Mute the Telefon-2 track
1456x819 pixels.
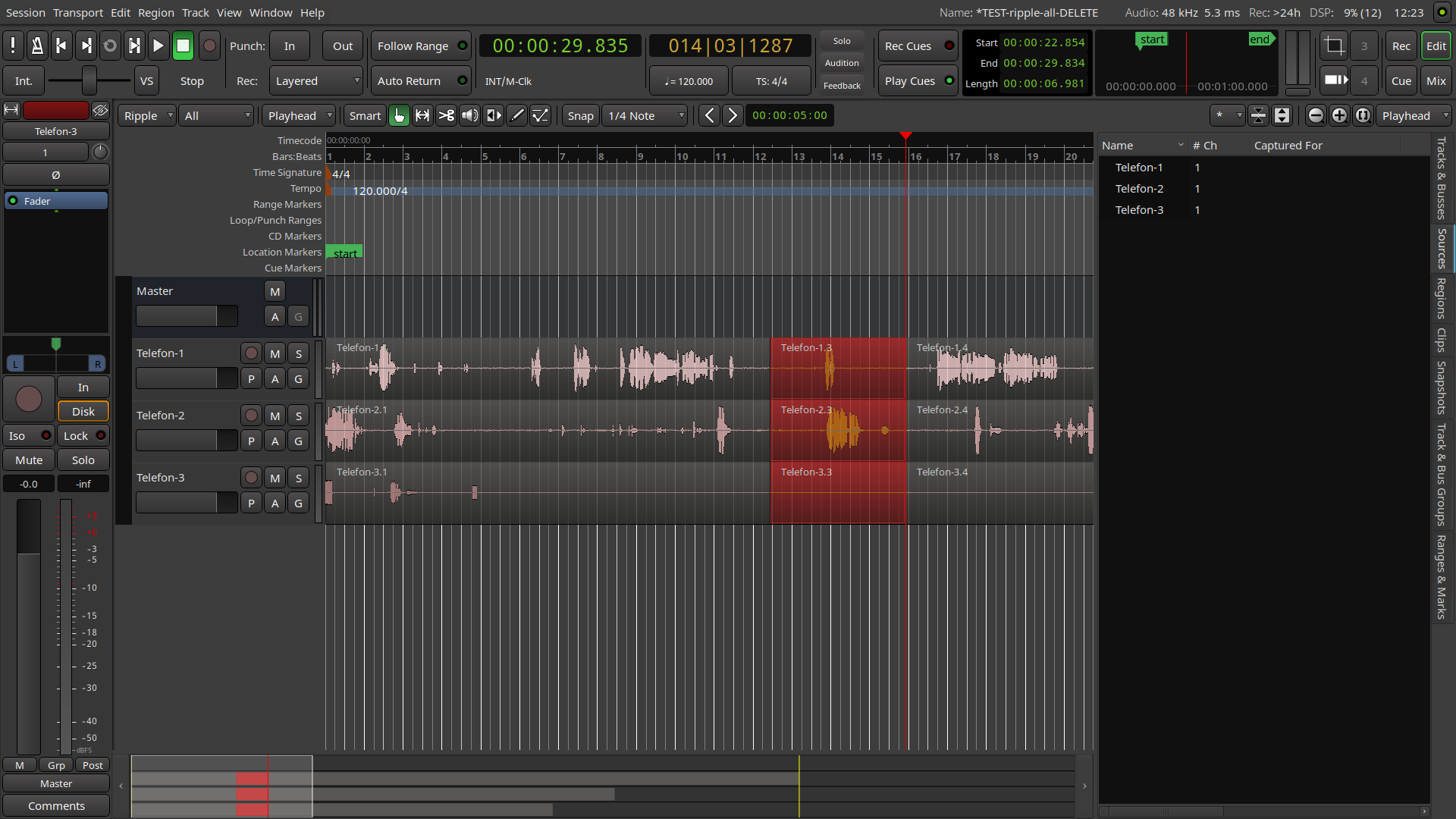pos(275,416)
